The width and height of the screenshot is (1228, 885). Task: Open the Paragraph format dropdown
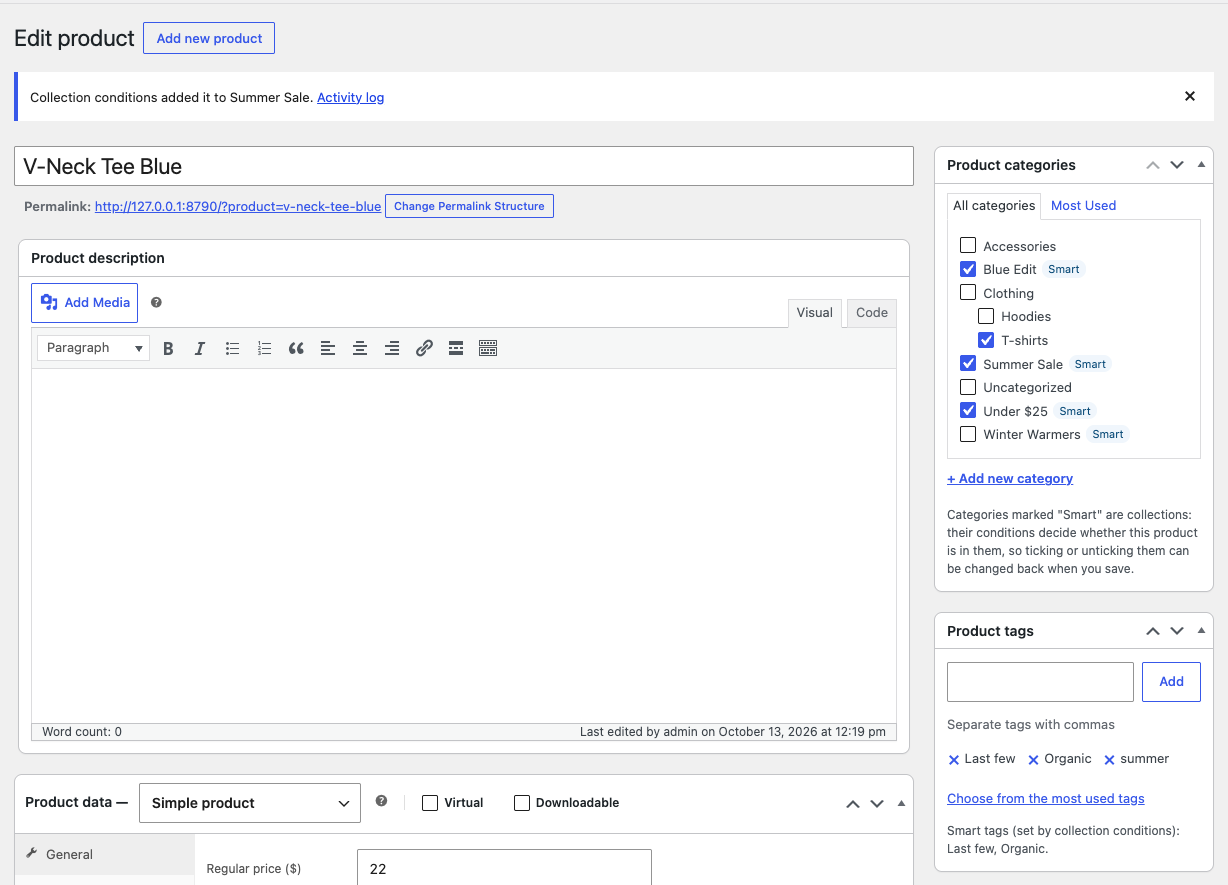[x=94, y=348]
